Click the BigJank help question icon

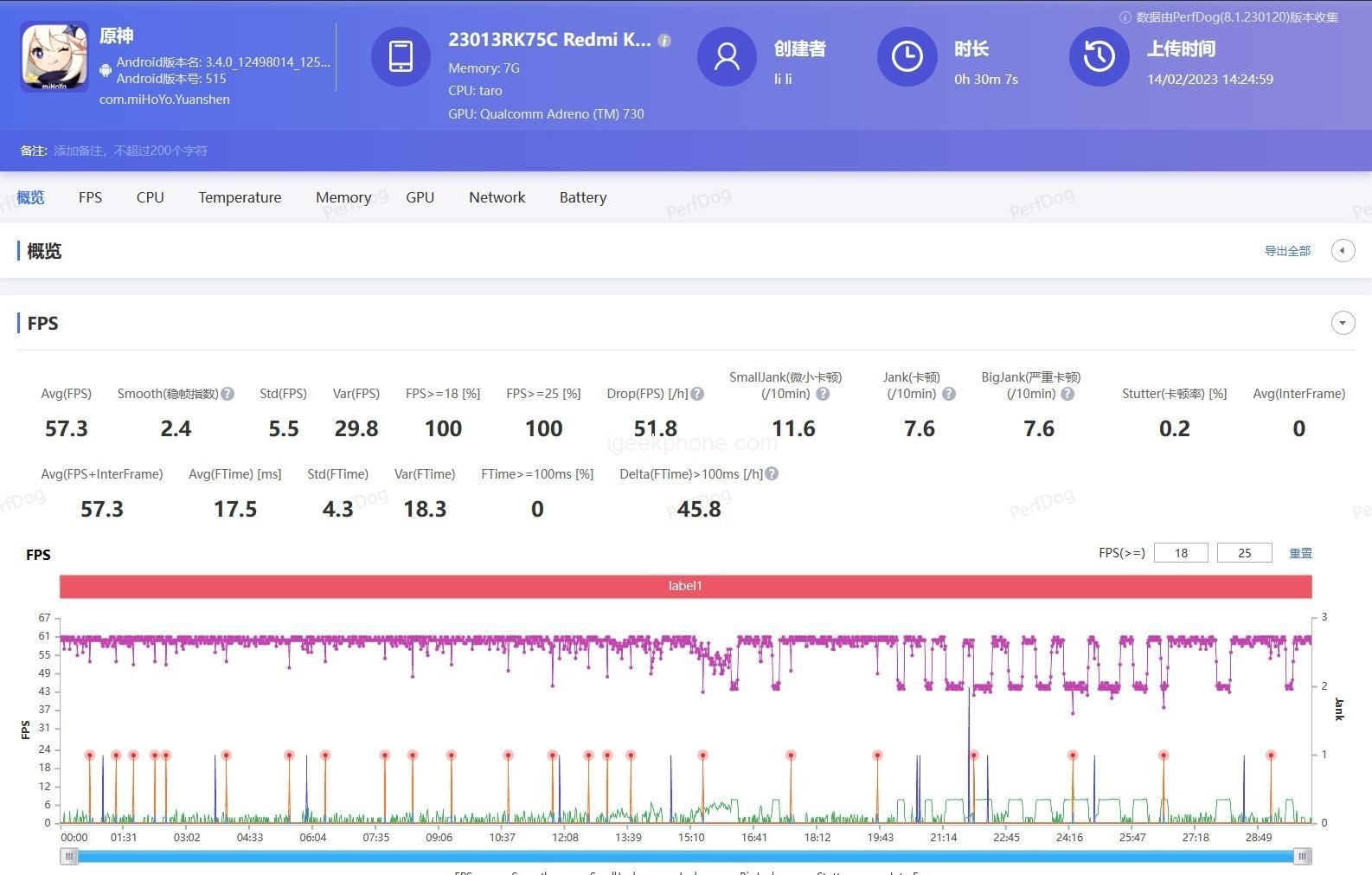1067,394
